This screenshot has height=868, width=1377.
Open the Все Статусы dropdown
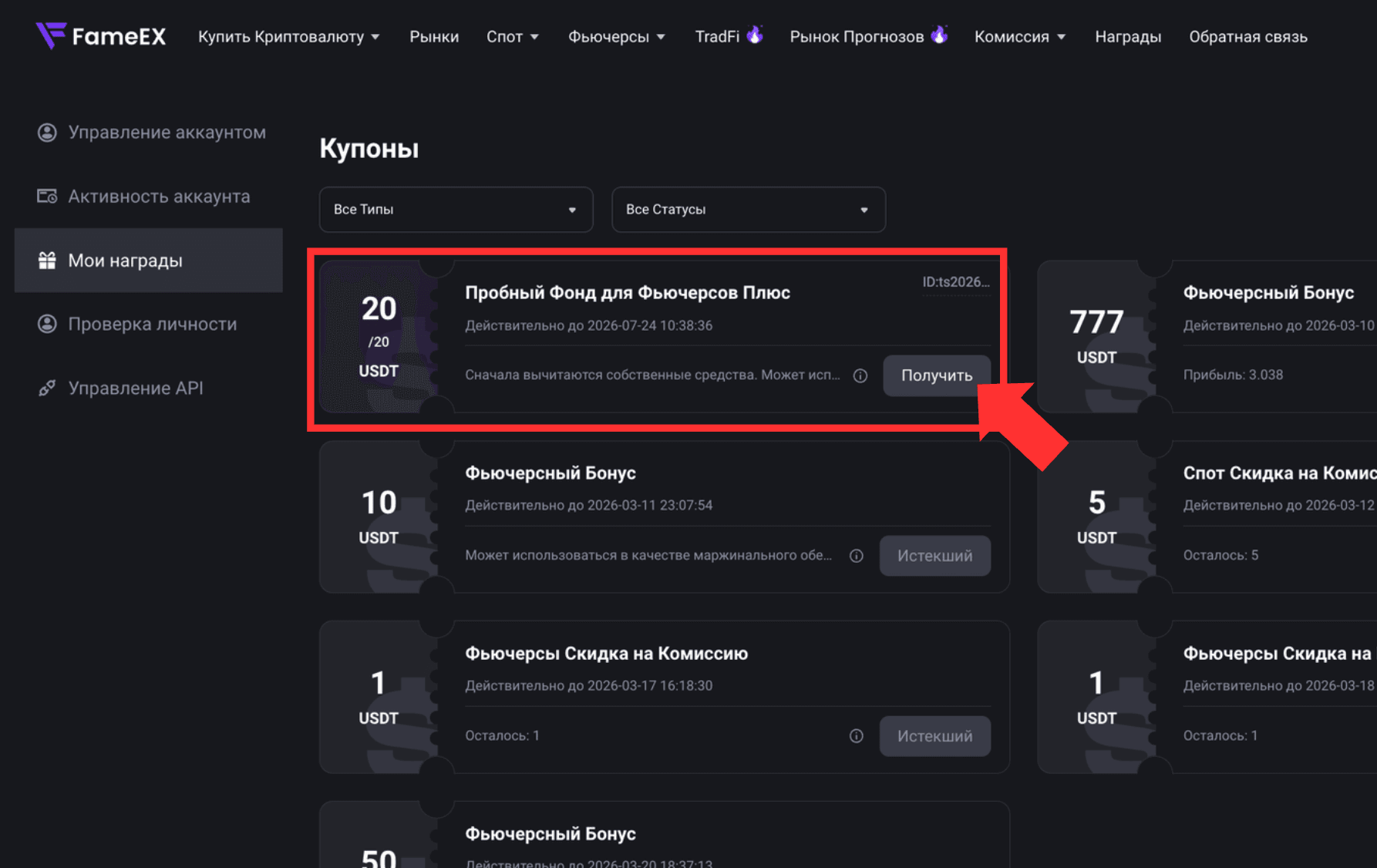pos(749,210)
